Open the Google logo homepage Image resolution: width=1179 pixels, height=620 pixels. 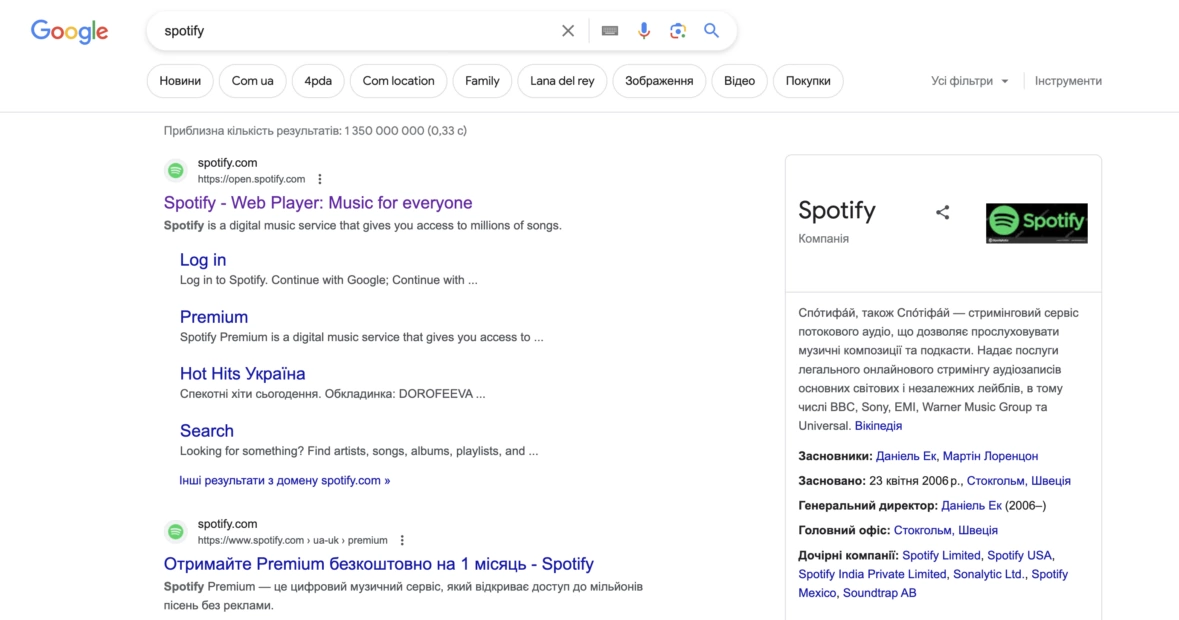pos(69,31)
